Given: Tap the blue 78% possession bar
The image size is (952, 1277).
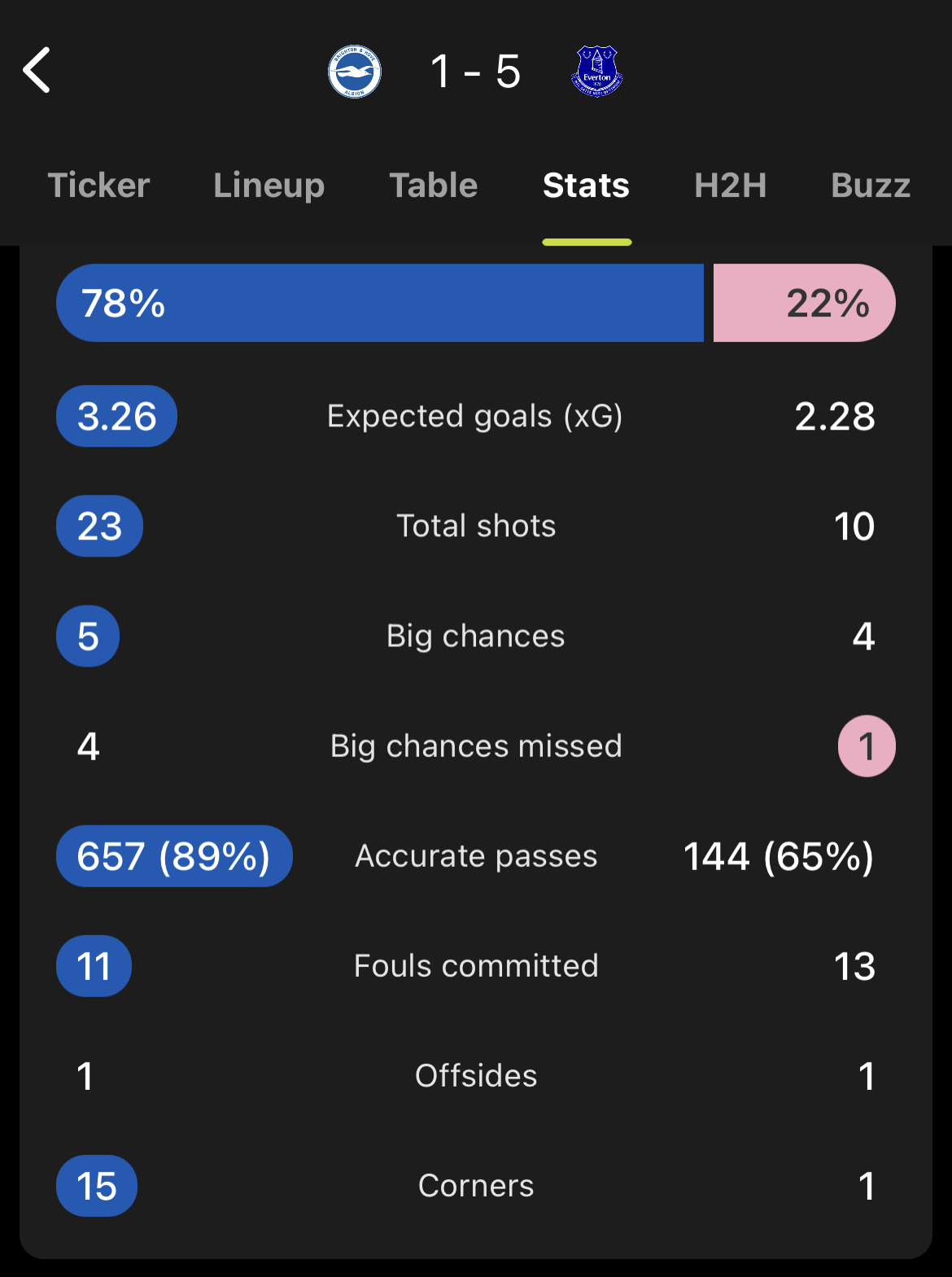Looking at the screenshot, I should pos(380,303).
